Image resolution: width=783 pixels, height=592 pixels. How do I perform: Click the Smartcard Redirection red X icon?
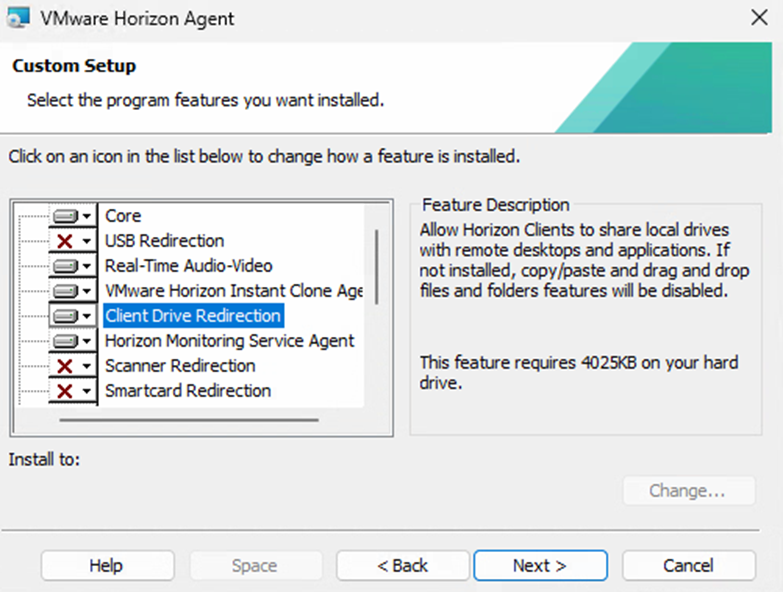pyautogui.click(x=66, y=391)
